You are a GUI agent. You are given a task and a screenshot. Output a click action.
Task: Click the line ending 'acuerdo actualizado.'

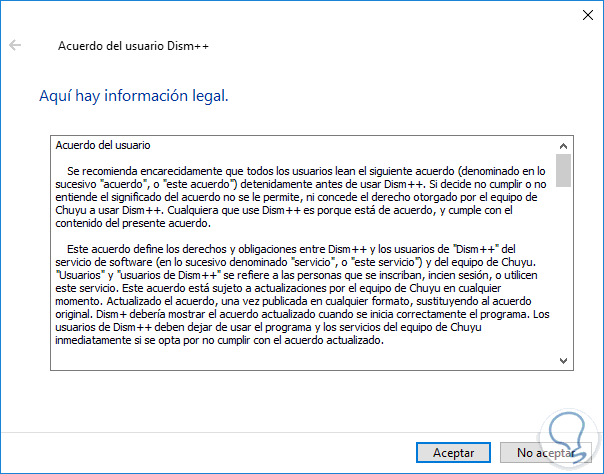(220, 340)
